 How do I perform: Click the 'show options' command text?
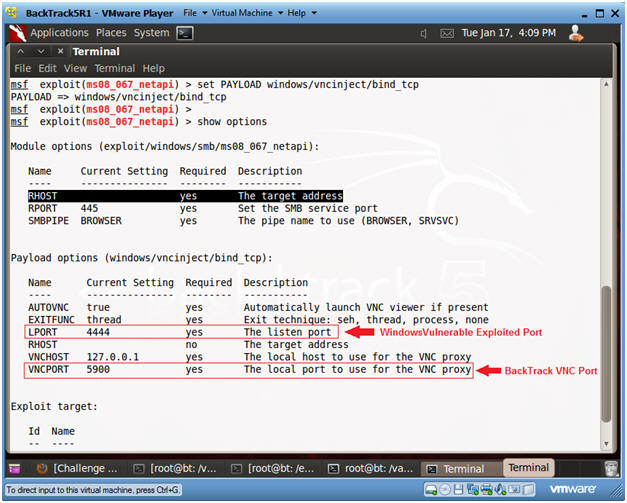[x=232, y=122]
